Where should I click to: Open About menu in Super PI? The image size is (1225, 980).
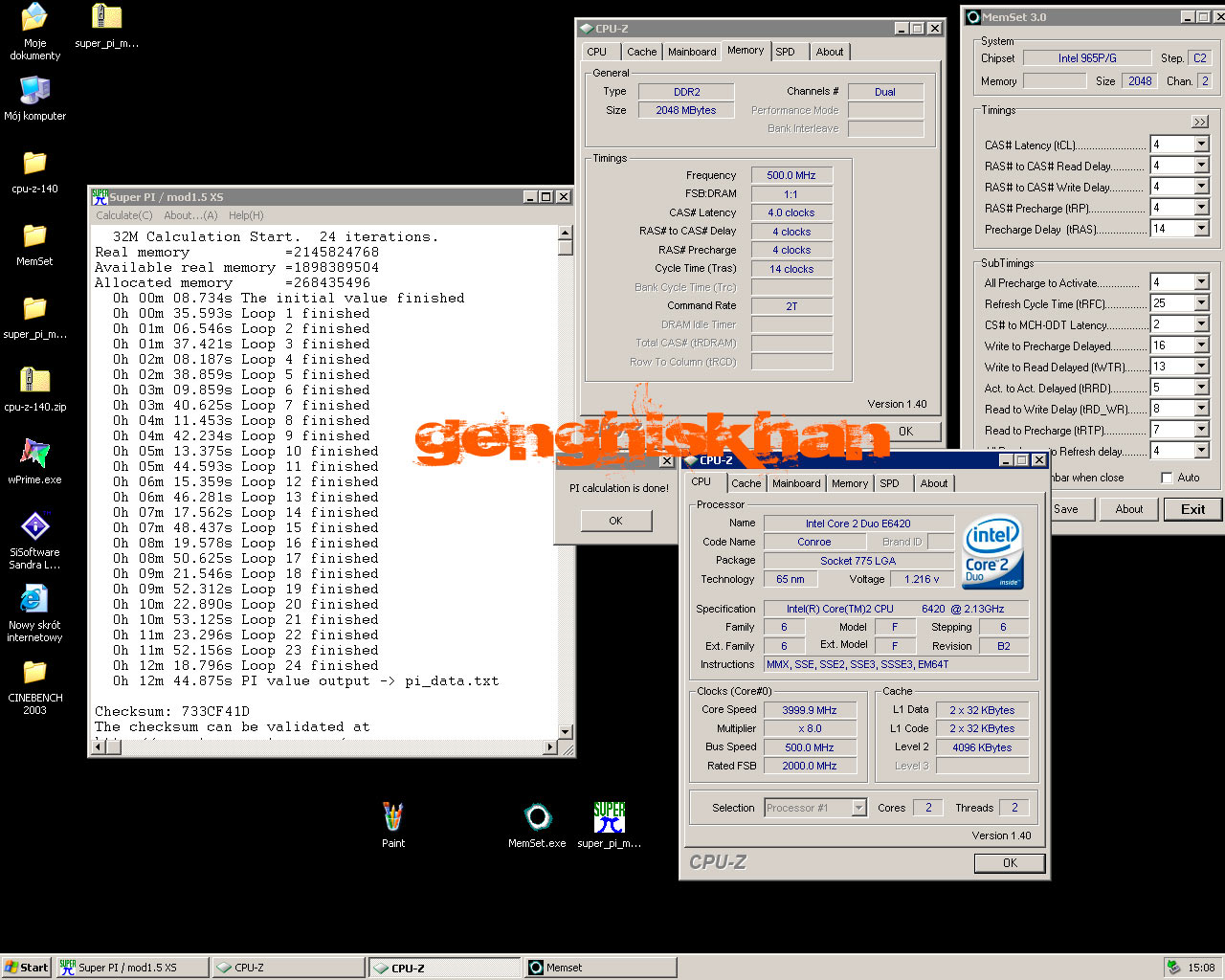pos(190,215)
